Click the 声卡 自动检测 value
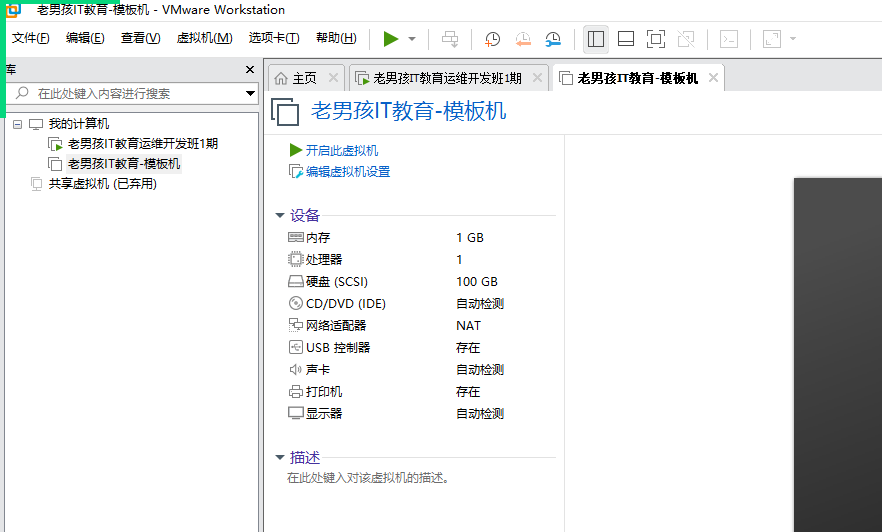The image size is (882, 532). click(x=480, y=369)
